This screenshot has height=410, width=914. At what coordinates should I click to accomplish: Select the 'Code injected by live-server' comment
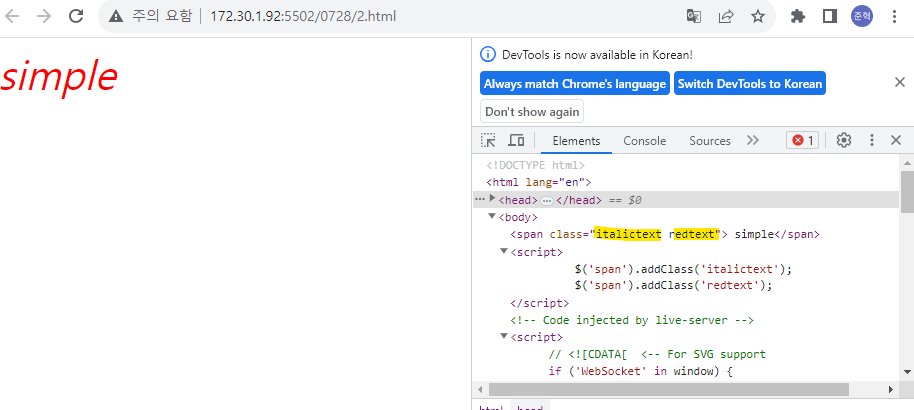(x=632, y=320)
